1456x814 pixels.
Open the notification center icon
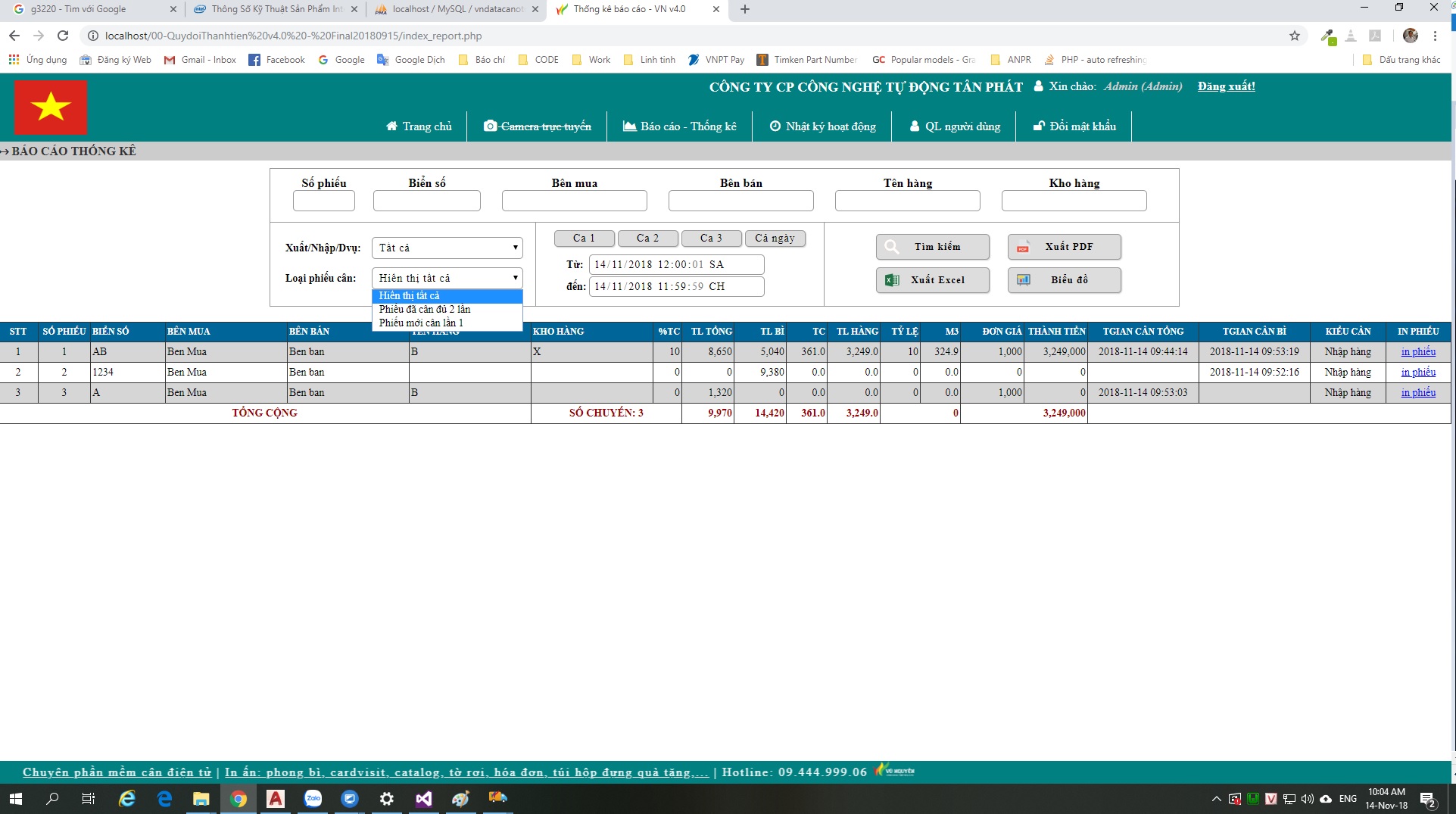[x=1429, y=800]
